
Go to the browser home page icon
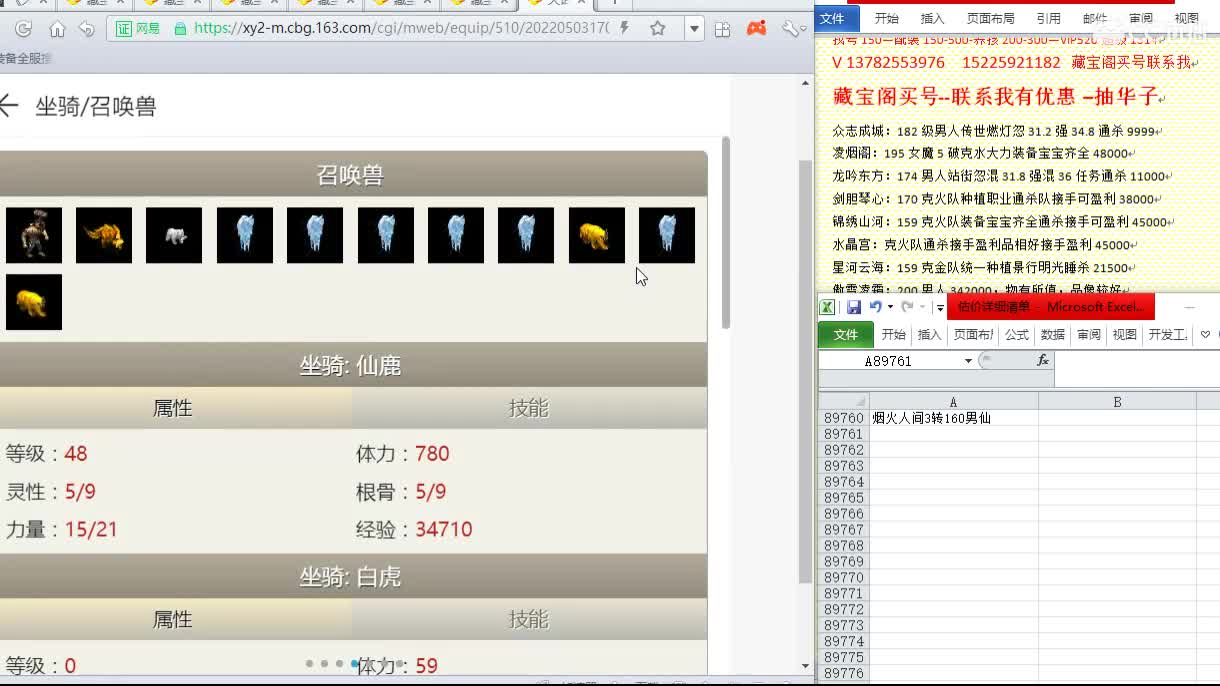tap(57, 29)
